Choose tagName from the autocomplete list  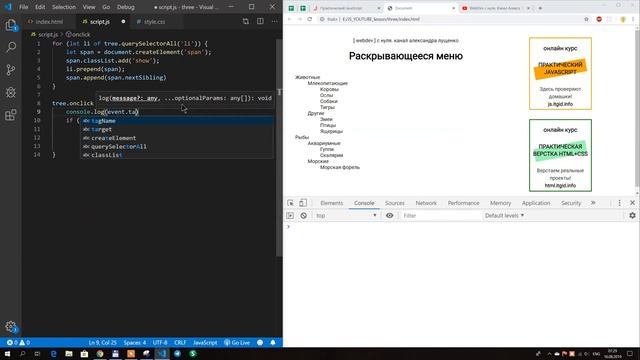177,121
